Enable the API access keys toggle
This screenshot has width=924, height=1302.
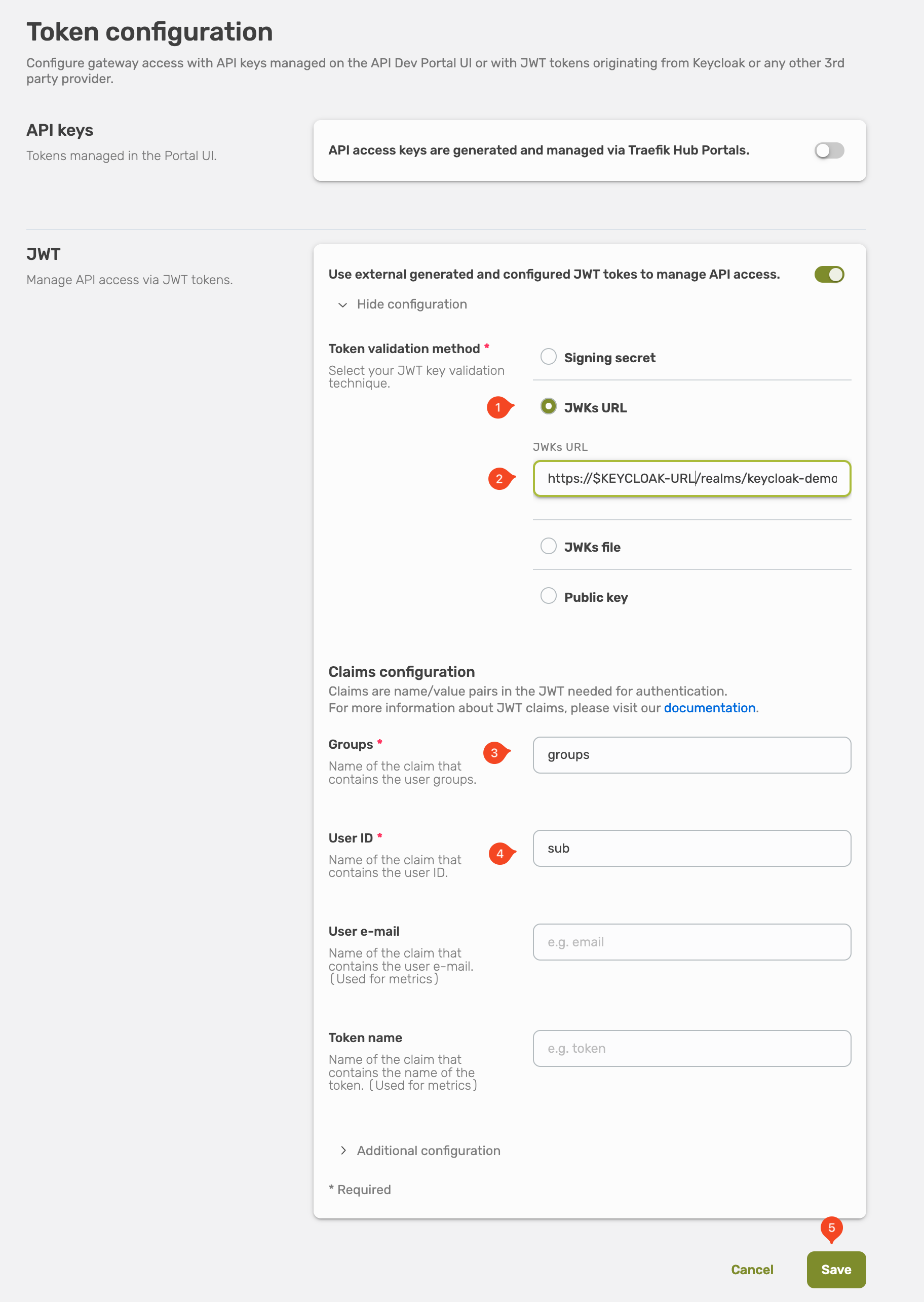830,150
